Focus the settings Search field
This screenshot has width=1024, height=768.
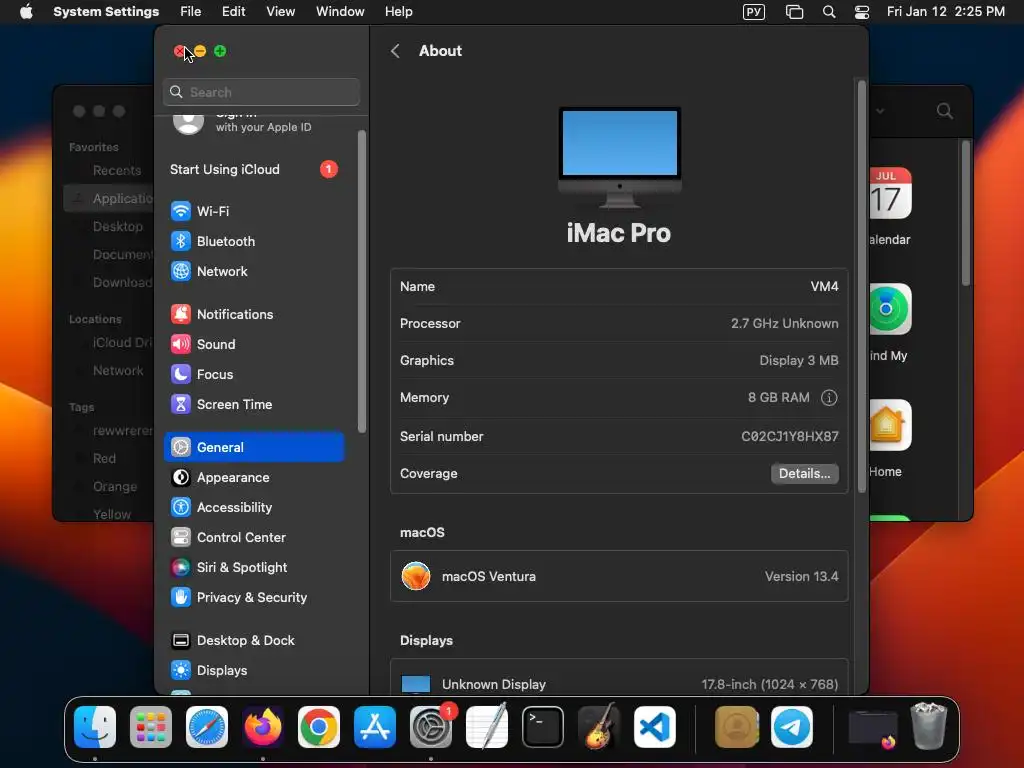tap(261, 92)
